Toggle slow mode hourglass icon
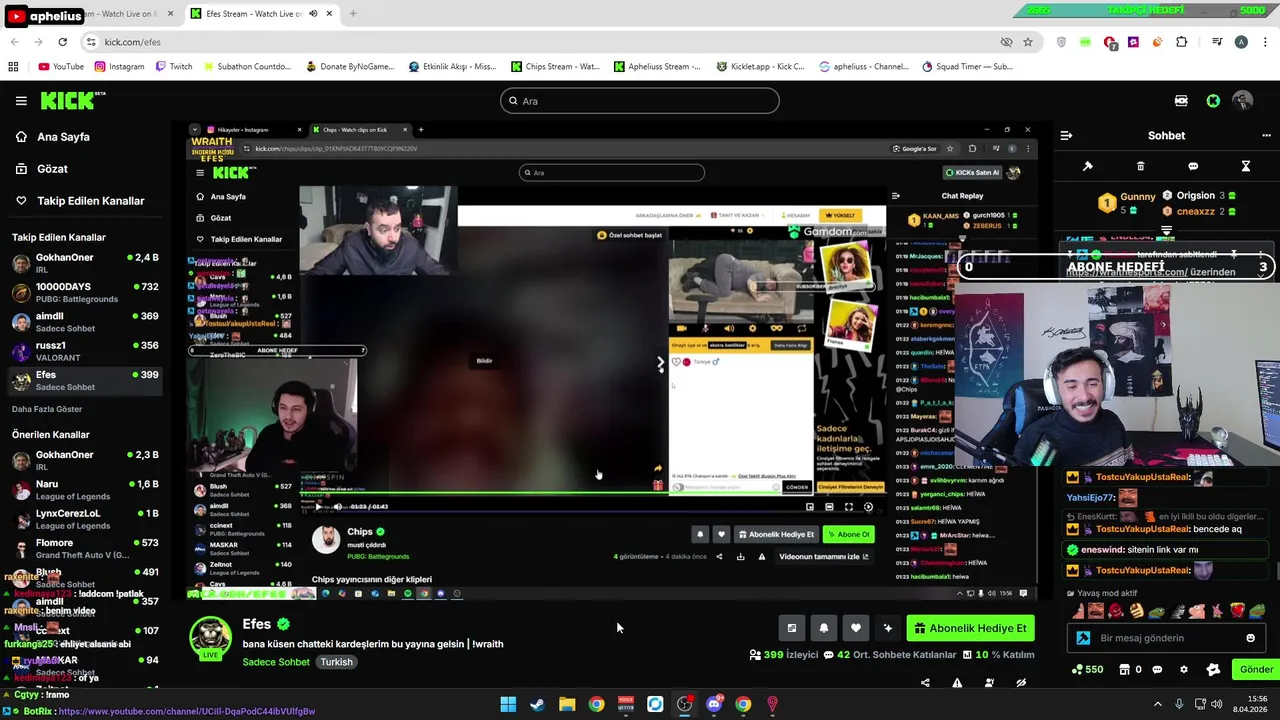 pyautogui.click(x=1246, y=166)
